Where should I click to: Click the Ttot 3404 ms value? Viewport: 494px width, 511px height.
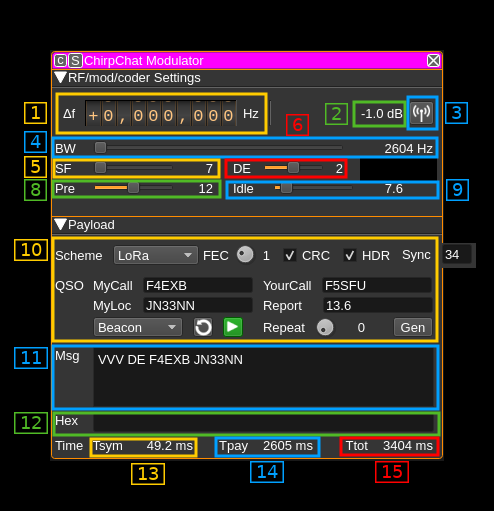coord(408,446)
